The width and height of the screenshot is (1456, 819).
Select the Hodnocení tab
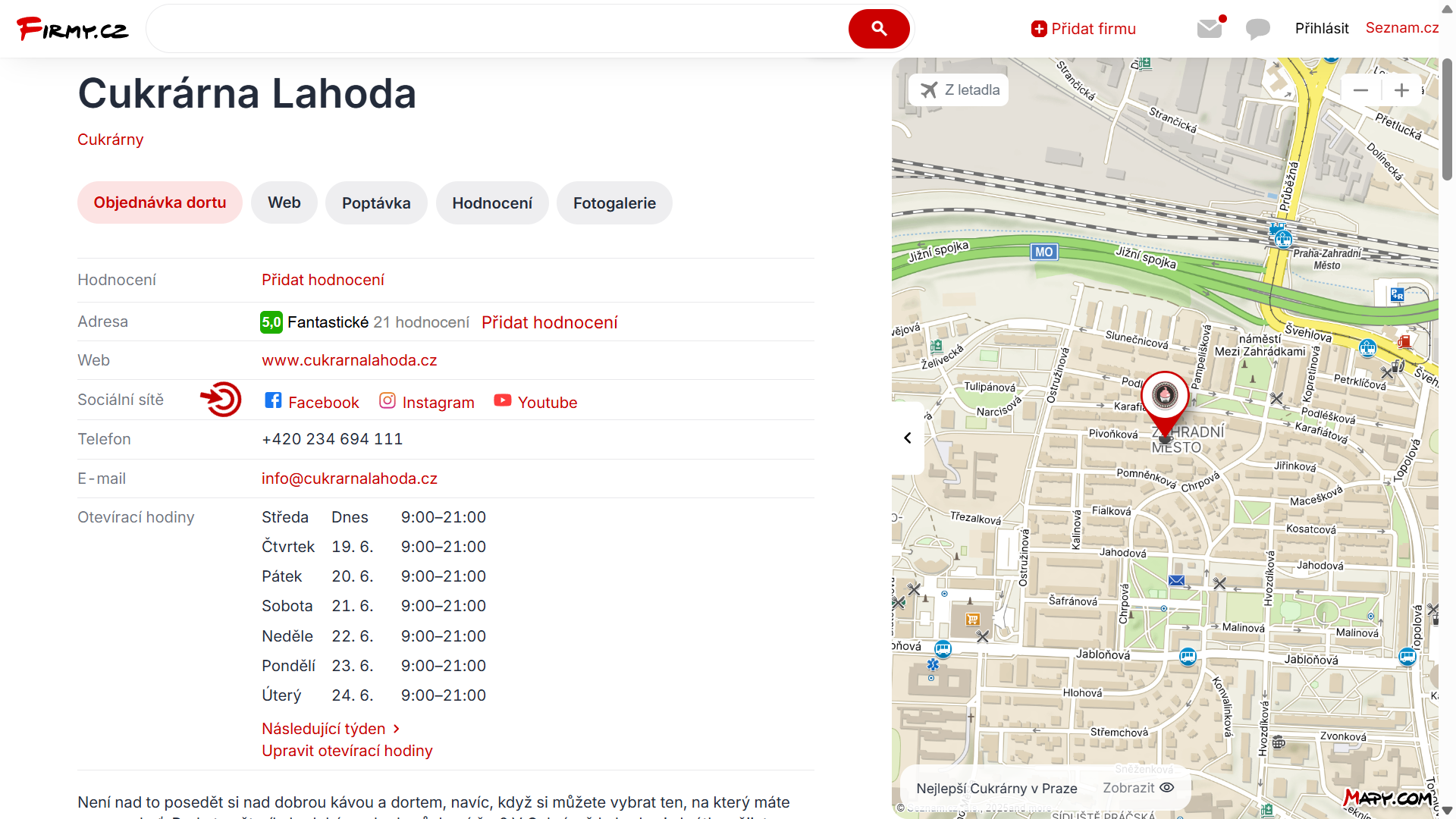point(492,203)
